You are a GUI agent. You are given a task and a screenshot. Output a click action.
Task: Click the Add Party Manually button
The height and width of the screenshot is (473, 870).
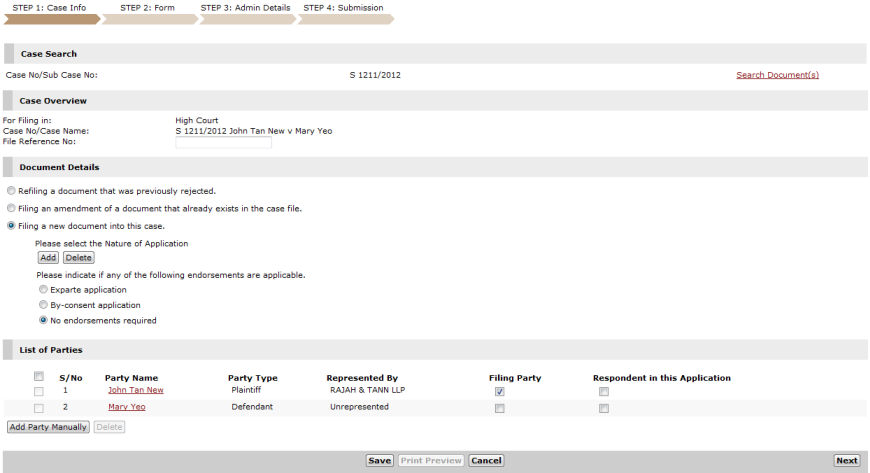pos(48,427)
